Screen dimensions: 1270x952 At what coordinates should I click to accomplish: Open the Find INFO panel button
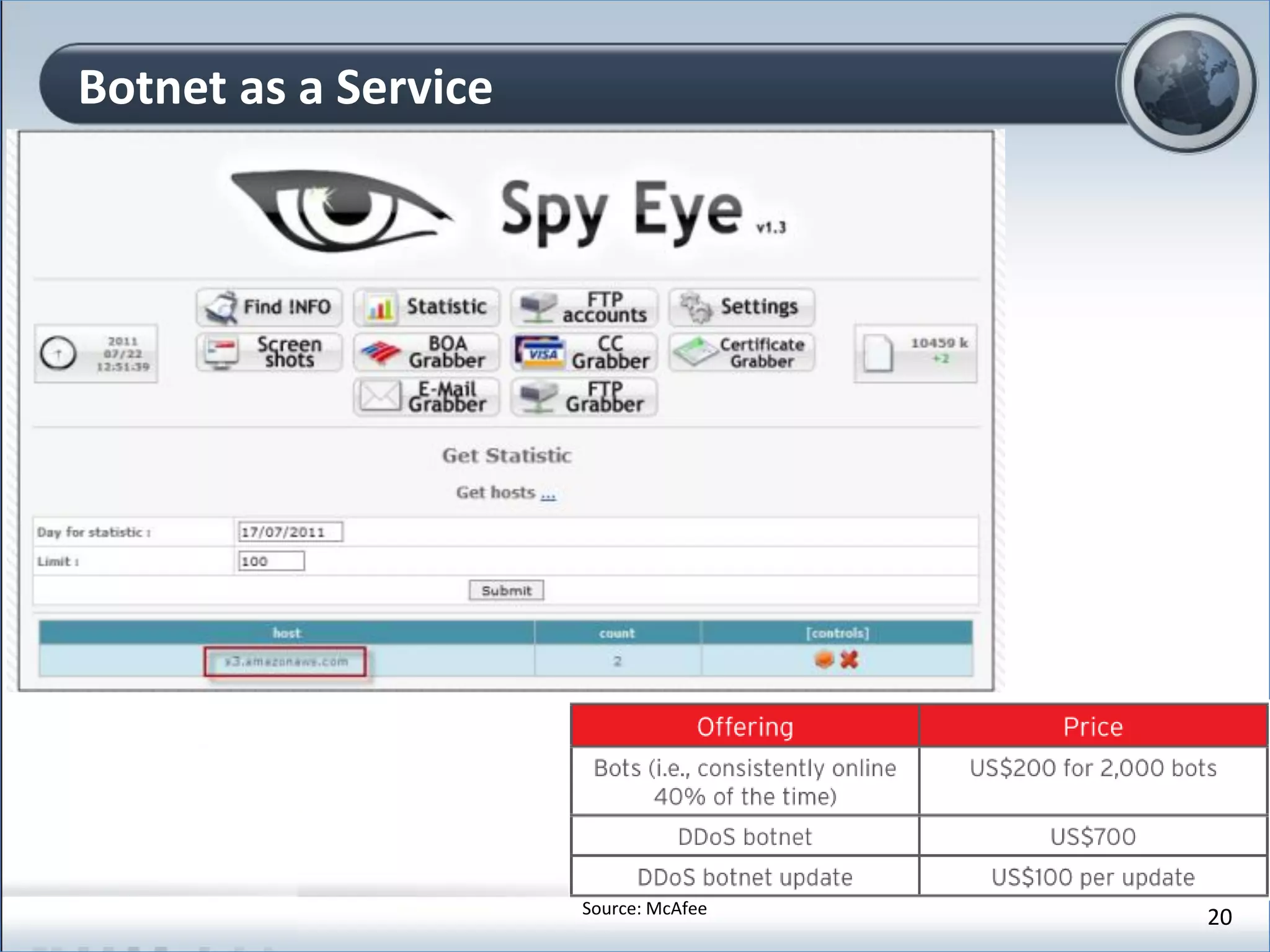(269, 307)
